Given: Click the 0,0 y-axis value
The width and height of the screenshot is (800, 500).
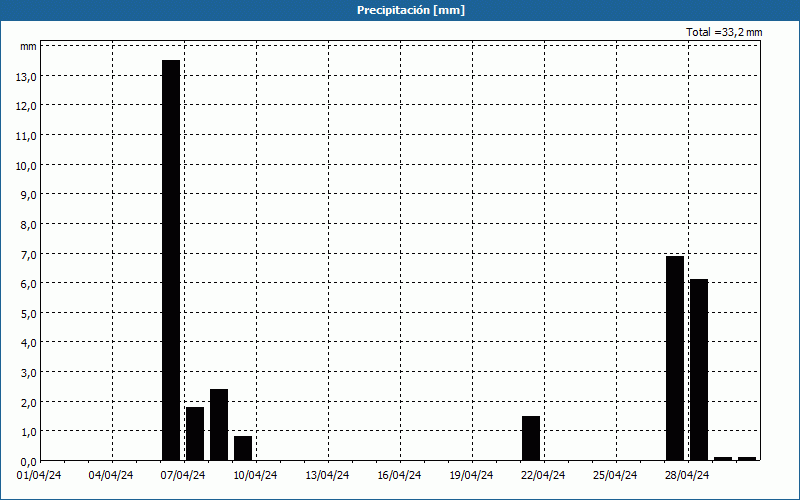Looking at the screenshot, I should point(28,461).
